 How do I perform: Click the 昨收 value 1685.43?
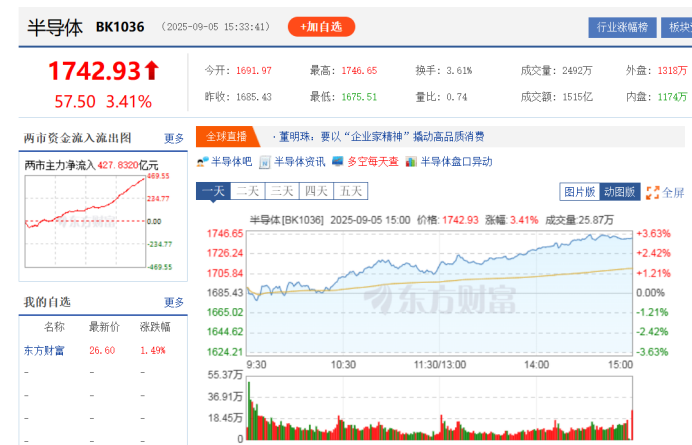(x=254, y=97)
